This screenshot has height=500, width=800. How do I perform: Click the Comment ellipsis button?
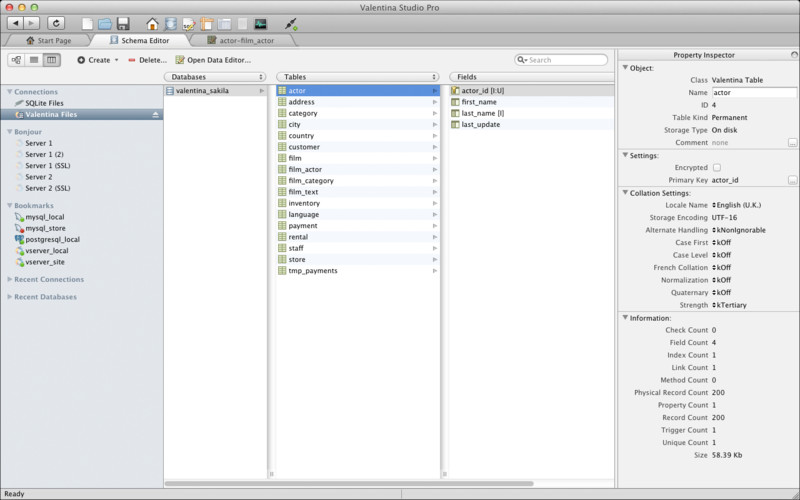[x=792, y=142]
